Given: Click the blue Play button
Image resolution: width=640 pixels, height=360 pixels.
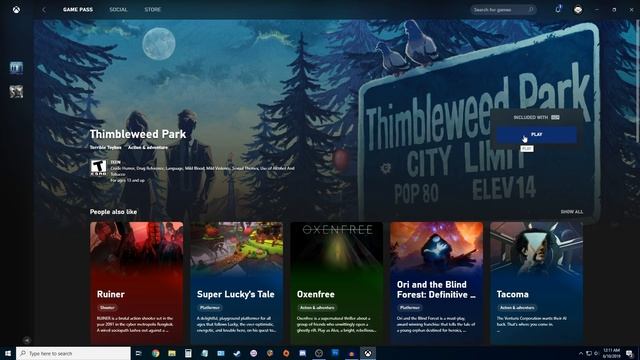Looking at the screenshot, I should pos(536,134).
